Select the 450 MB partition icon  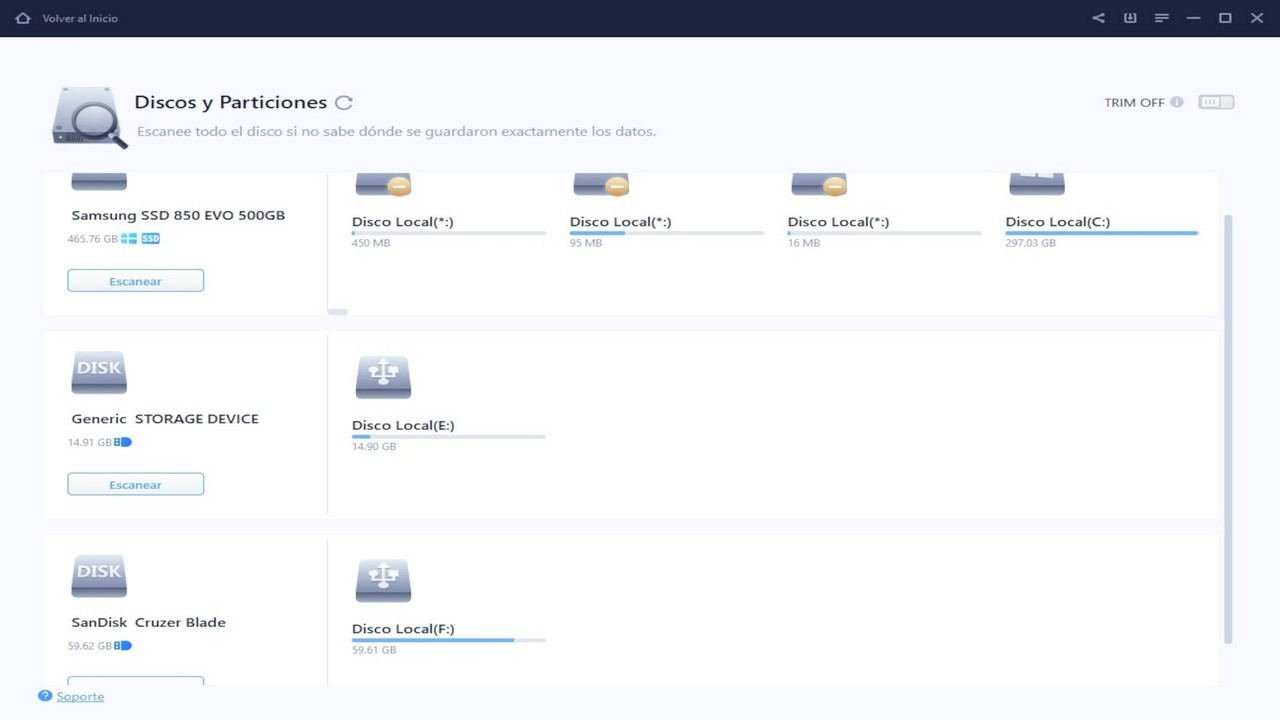pos(383,183)
